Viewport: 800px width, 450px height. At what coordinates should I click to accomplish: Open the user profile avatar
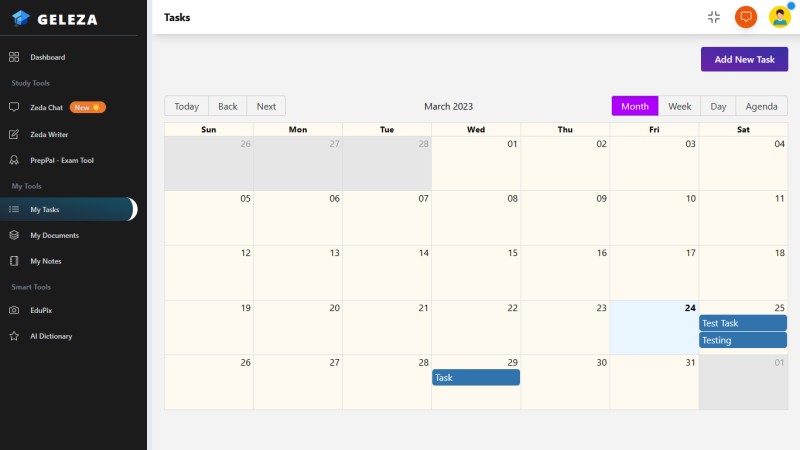point(780,17)
